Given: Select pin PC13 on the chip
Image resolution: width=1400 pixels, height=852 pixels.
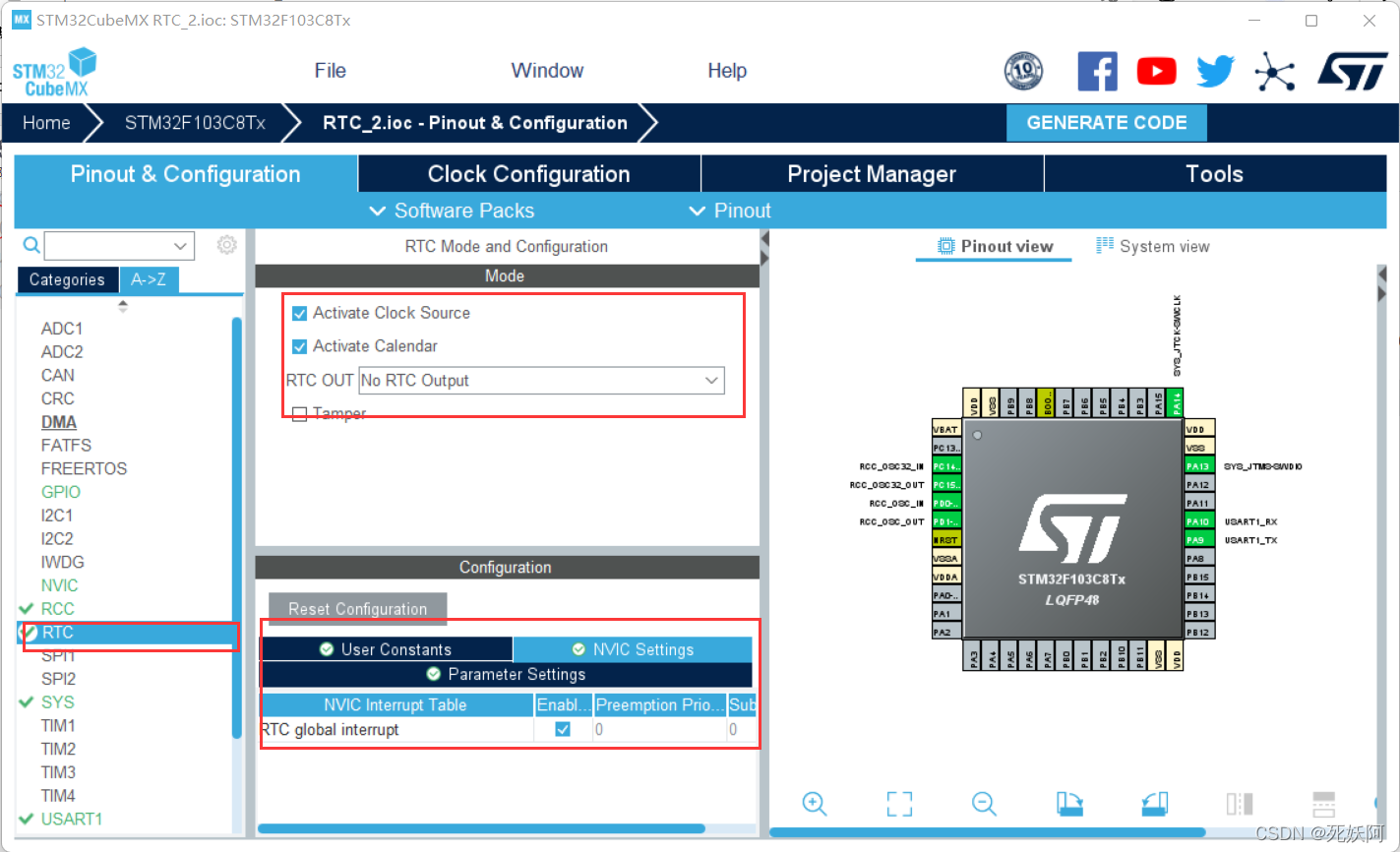Looking at the screenshot, I should (945, 448).
